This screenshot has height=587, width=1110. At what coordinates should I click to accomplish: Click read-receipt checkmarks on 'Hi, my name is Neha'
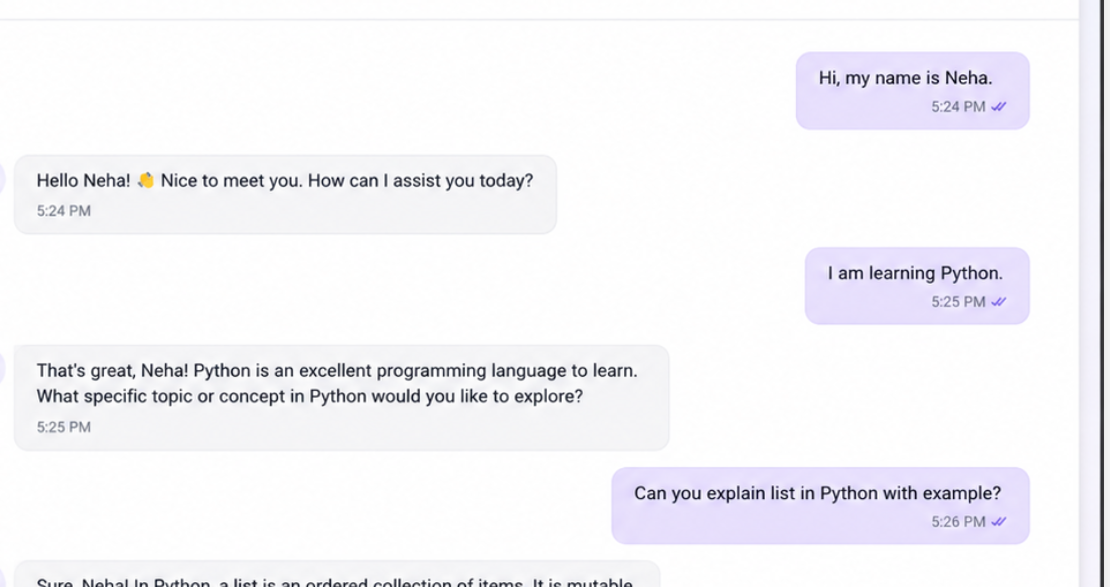pyautogui.click(x=998, y=107)
